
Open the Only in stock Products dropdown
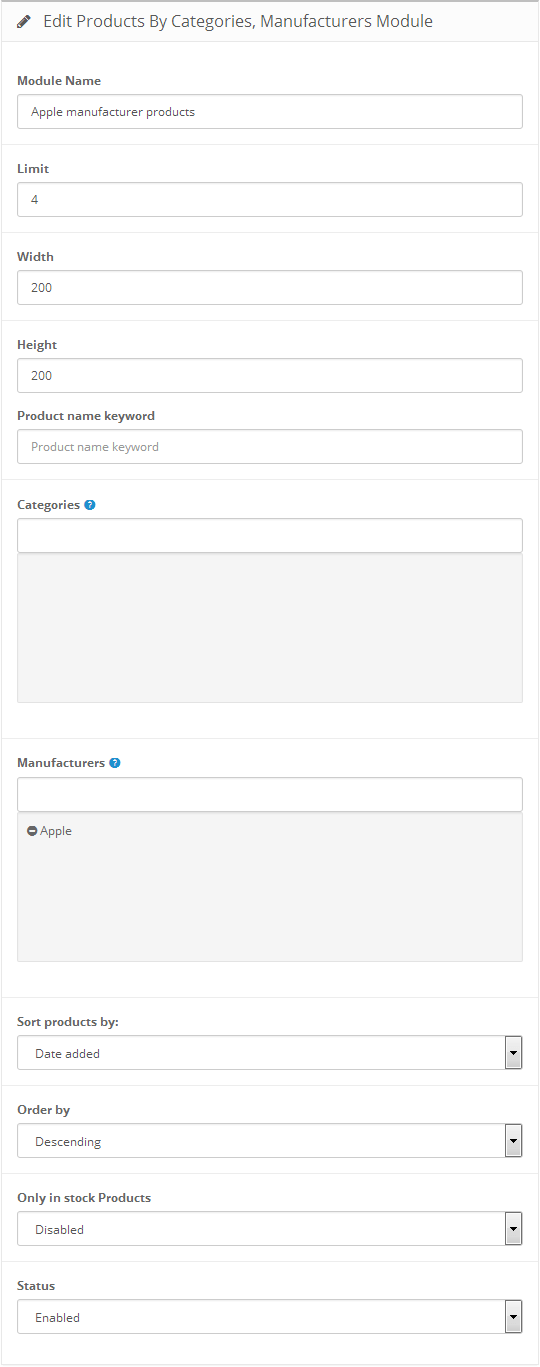click(270, 1229)
